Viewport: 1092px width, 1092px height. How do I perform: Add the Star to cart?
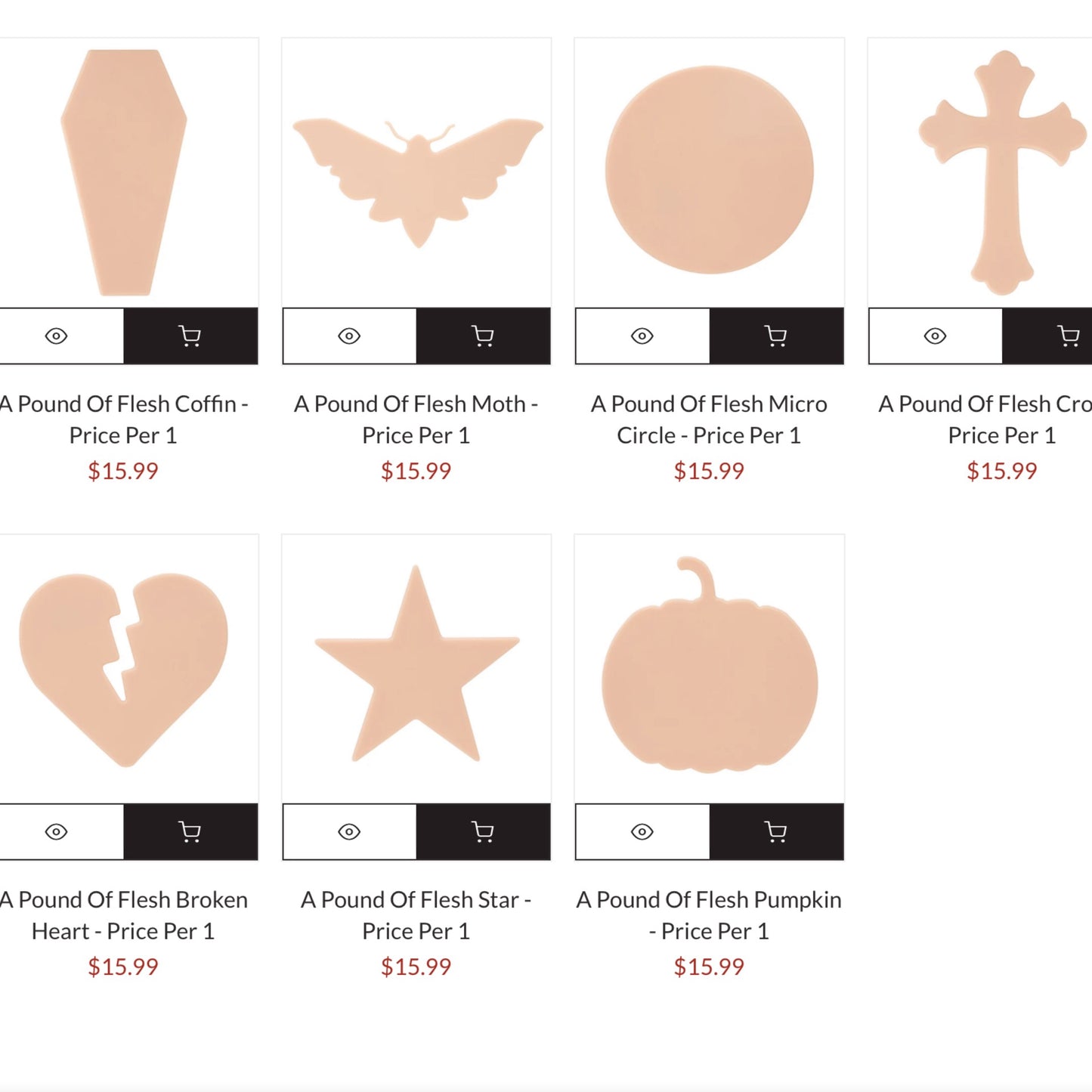click(483, 831)
